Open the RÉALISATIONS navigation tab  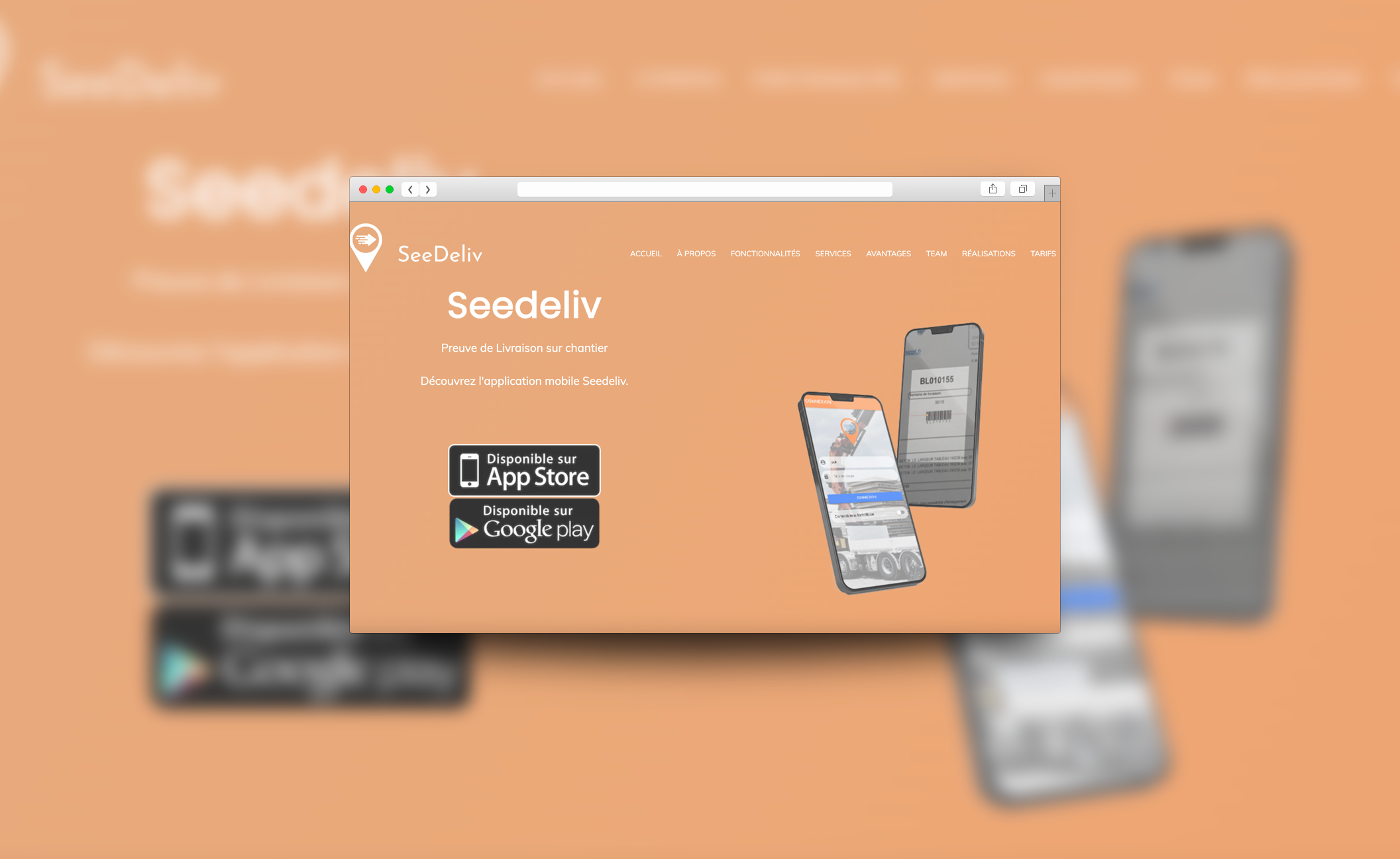click(988, 253)
